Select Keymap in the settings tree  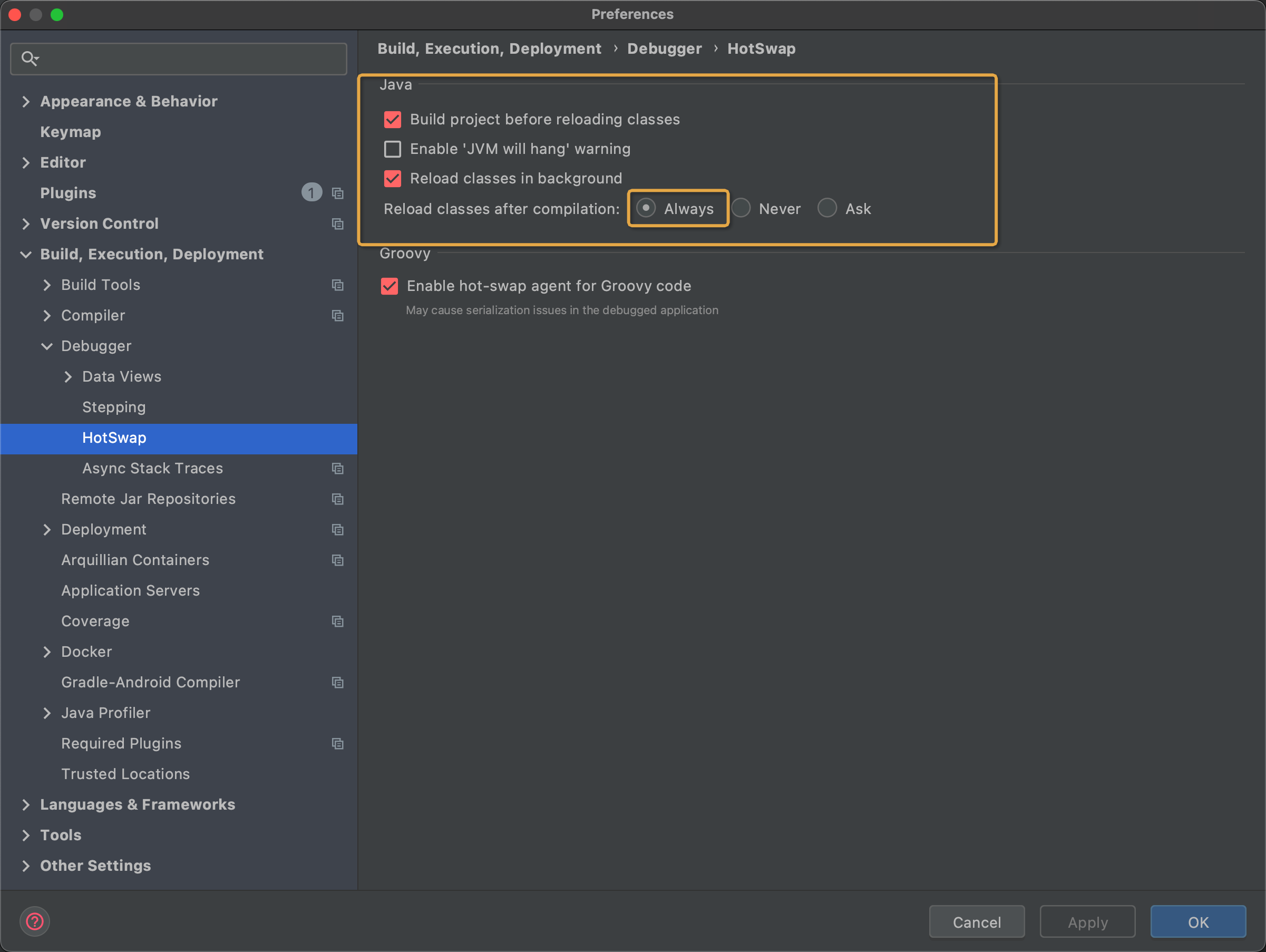coord(71,132)
